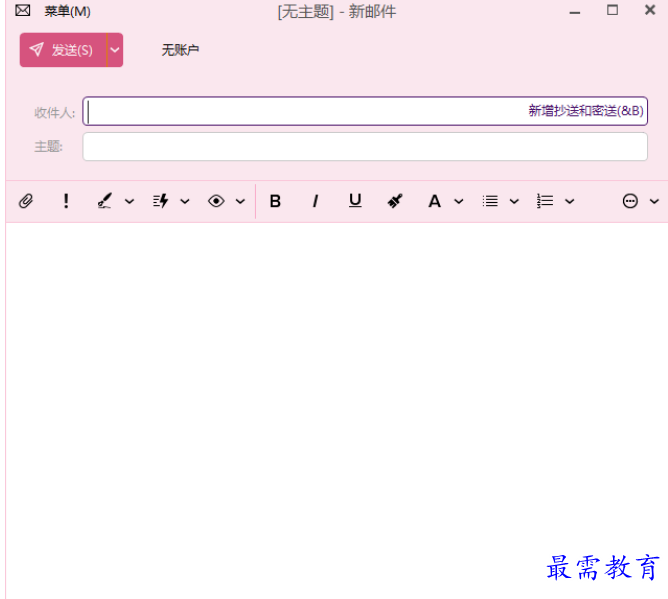This screenshot has width=668, height=599.
Task: Click the signature pen icon
Action: (x=105, y=201)
